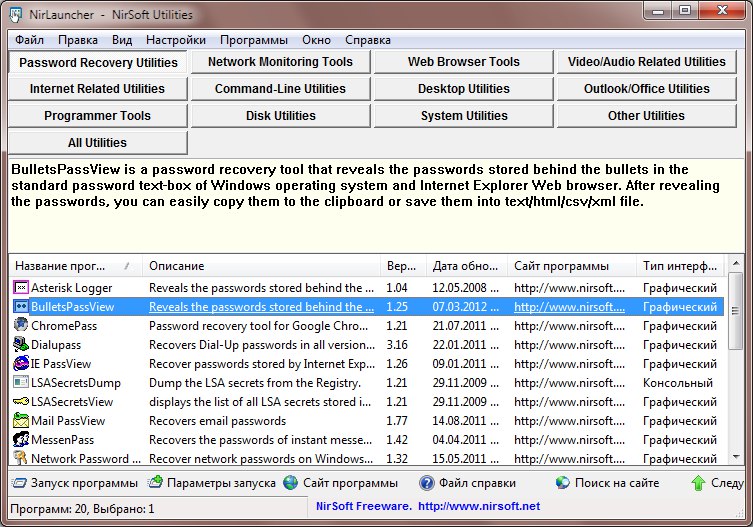Click the Запуск программы button label
This screenshot has height=527, width=753.
pos(84,483)
